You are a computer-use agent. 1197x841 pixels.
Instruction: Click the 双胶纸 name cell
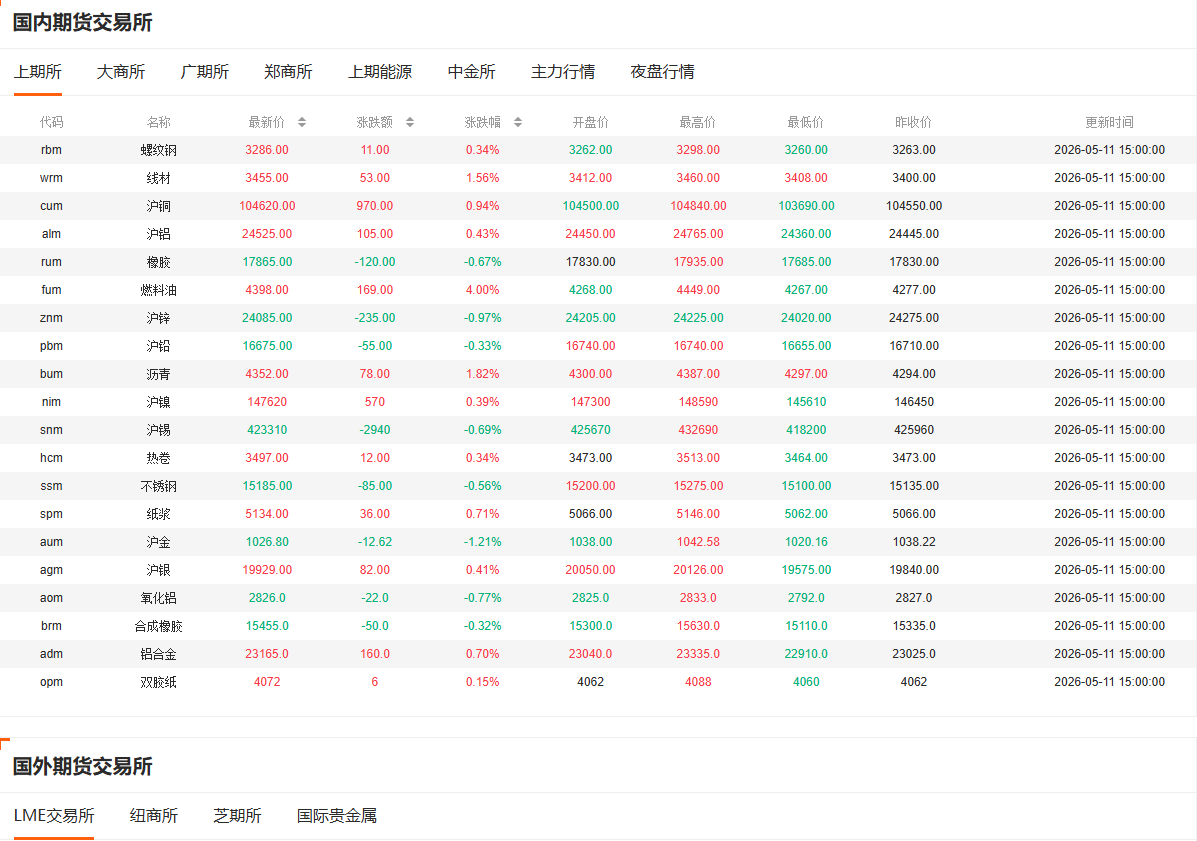point(158,682)
